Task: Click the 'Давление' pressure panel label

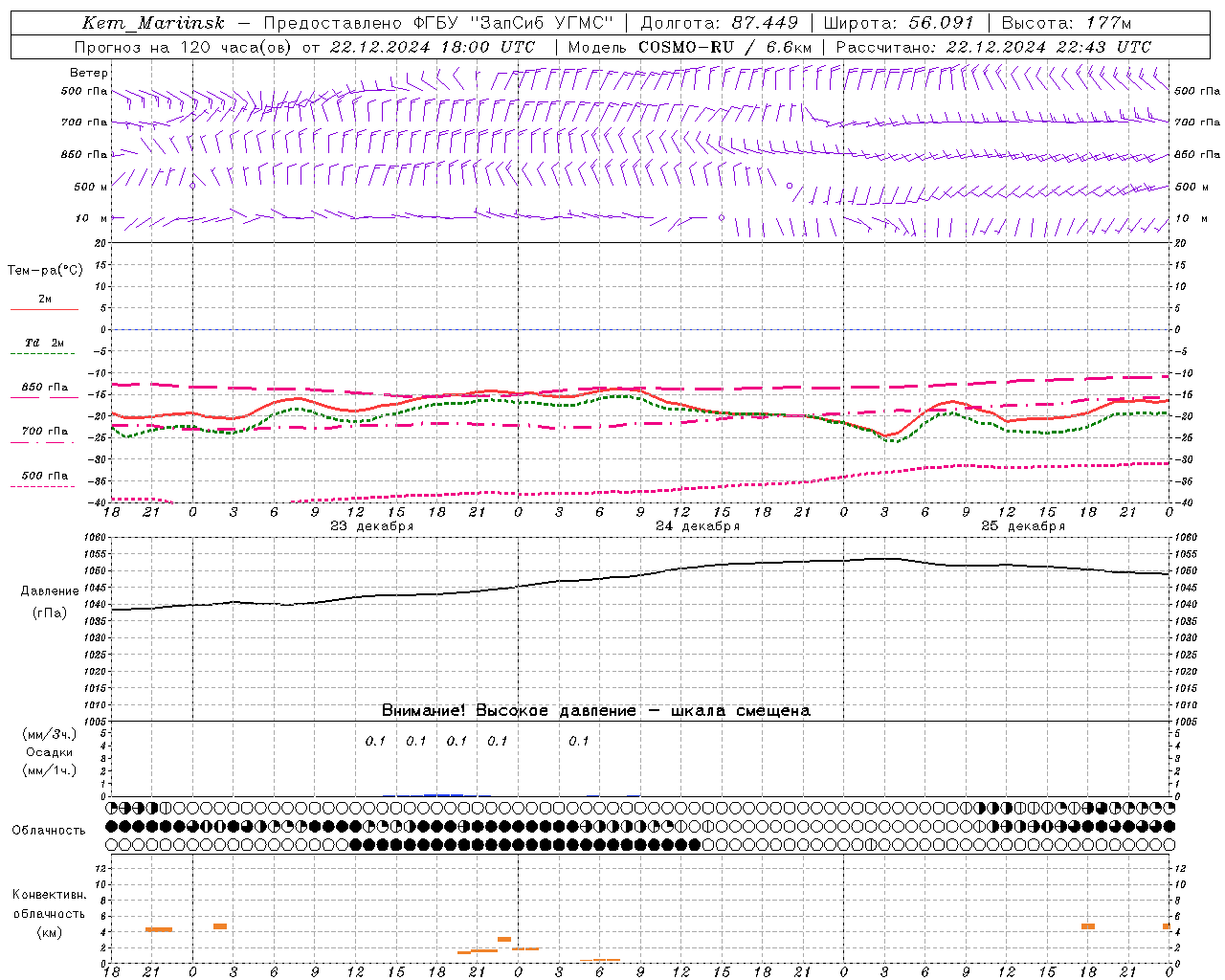Action: (x=50, y=591)
